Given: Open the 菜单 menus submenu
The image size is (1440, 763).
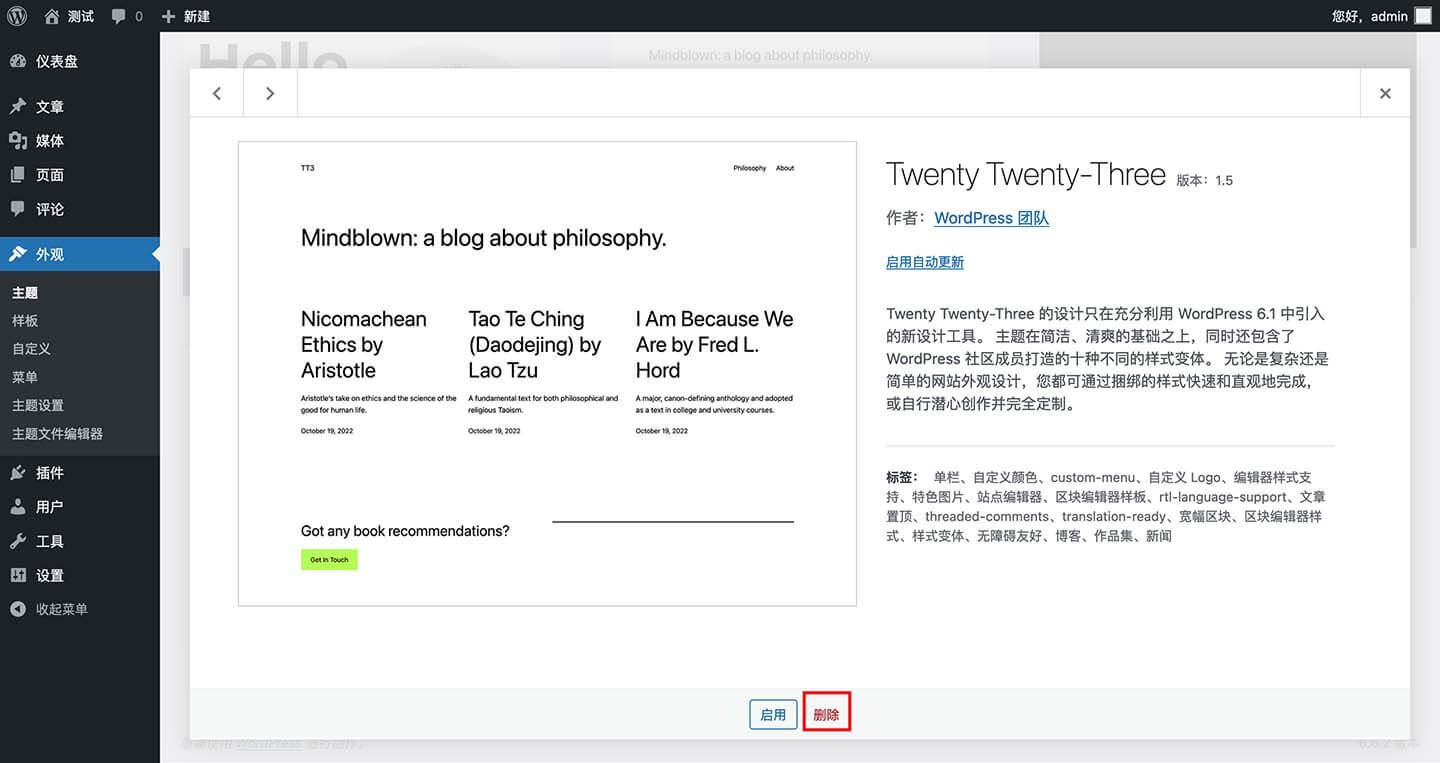Looking at the screenshot, I should tap(25, 377).
